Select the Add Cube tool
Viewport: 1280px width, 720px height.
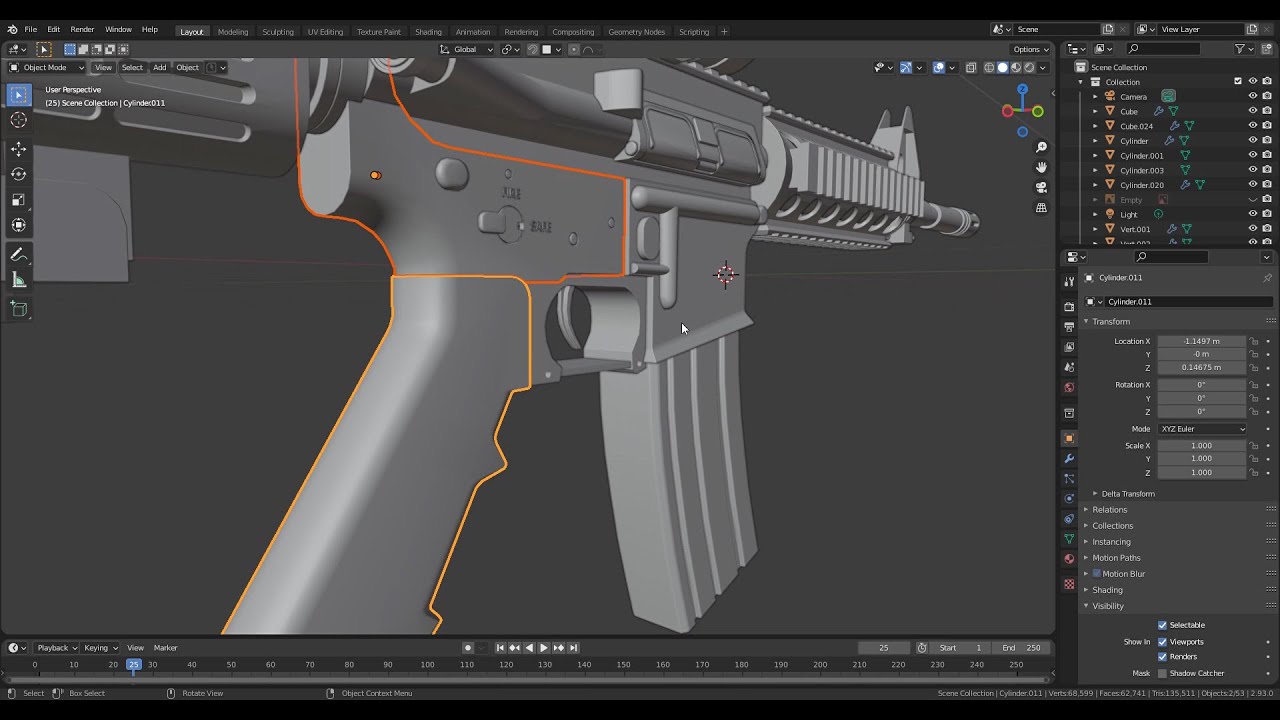[x=18, y=309]
